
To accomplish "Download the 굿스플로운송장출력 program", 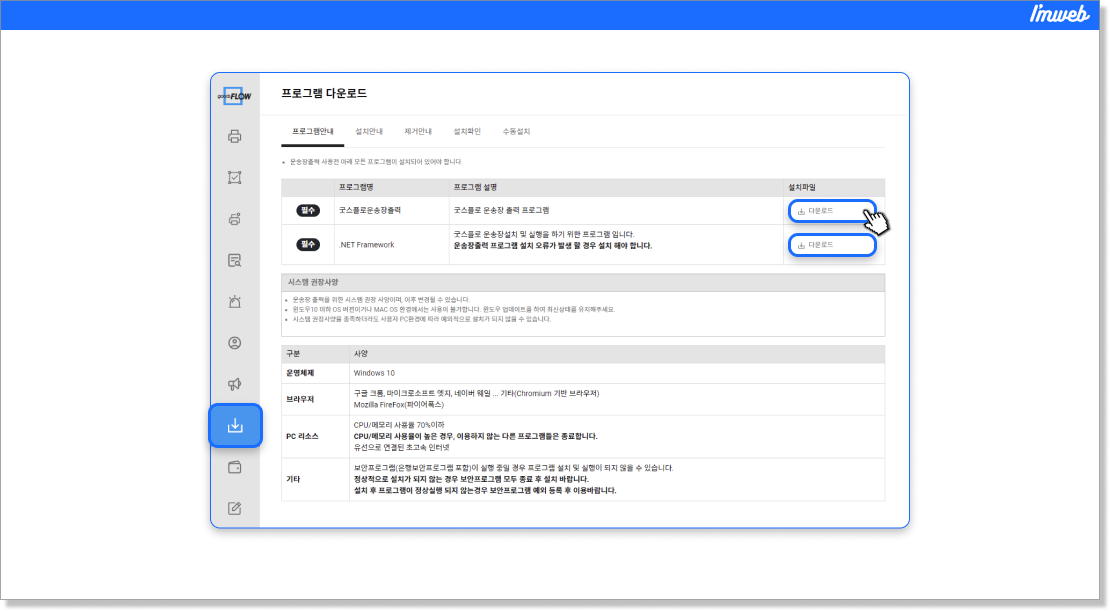I will coord(832,211).
